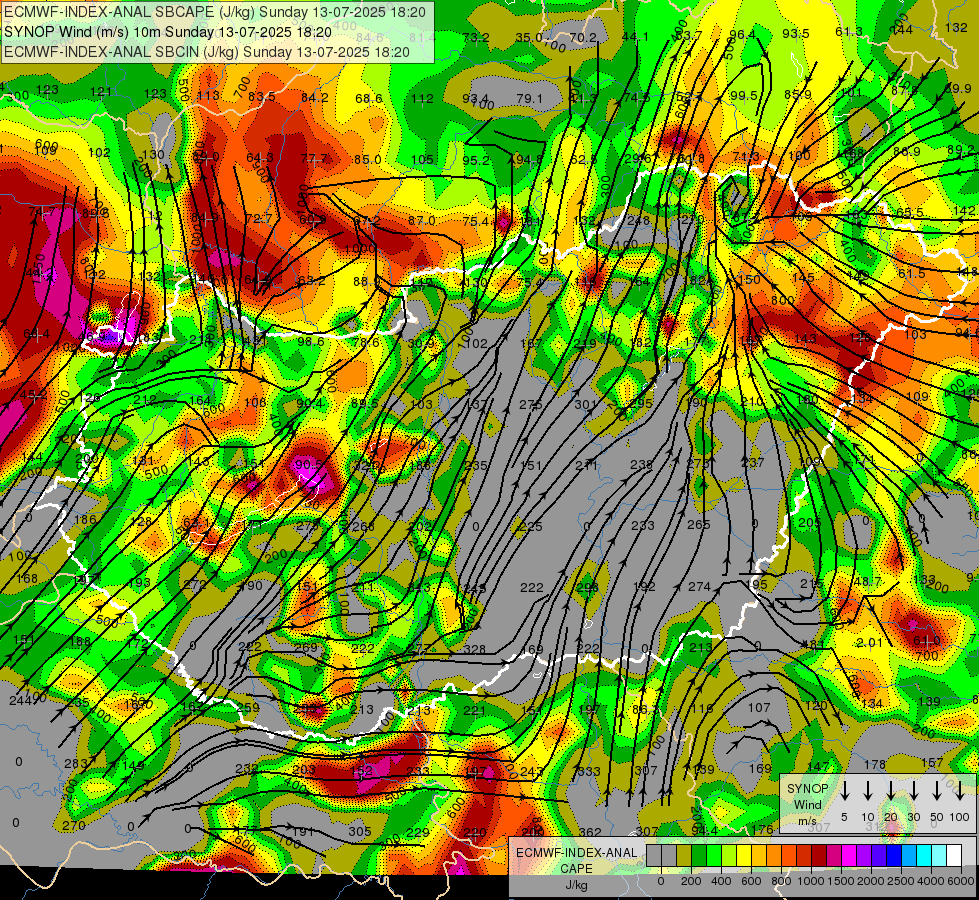The image size is (979, 900).
Task: Click the map value 85.0
Action: [367, 160]
